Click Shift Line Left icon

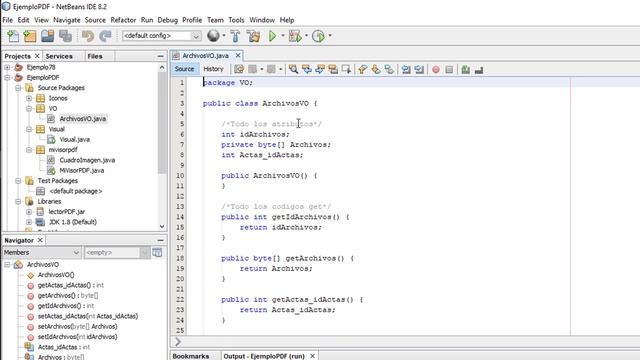pyautogui.click(x=406, y=69)
